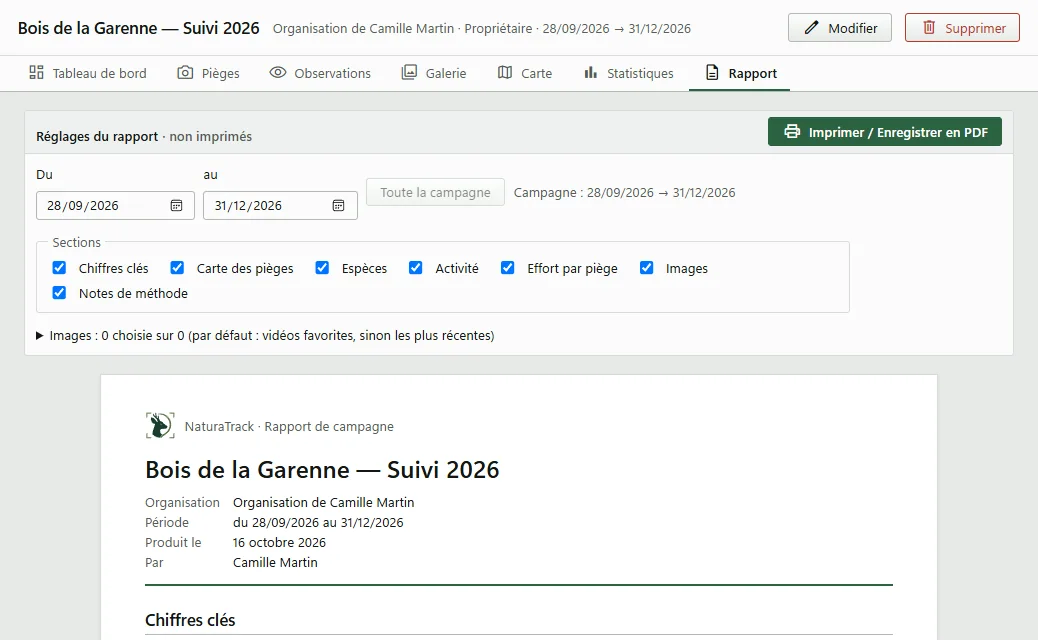Click the pencil icon on Modifier
The width and height of the screenshot is (1038, 640).
coord(811,28)
